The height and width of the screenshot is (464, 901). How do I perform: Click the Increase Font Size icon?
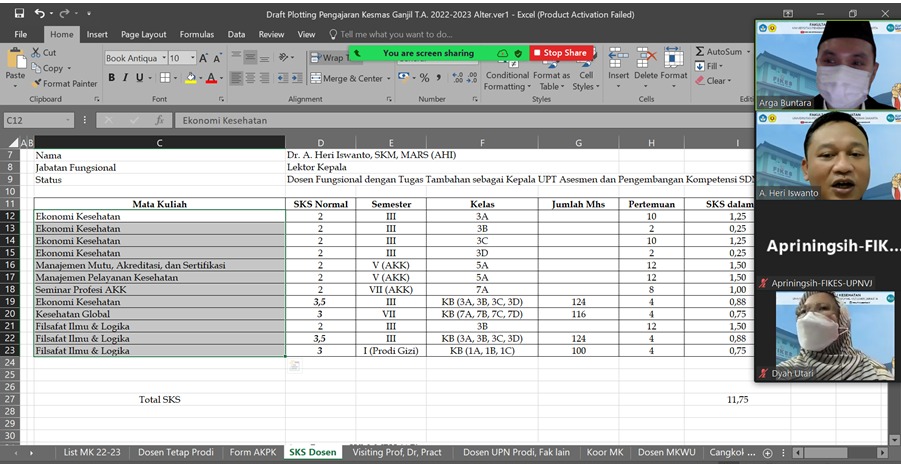point(204,59)
